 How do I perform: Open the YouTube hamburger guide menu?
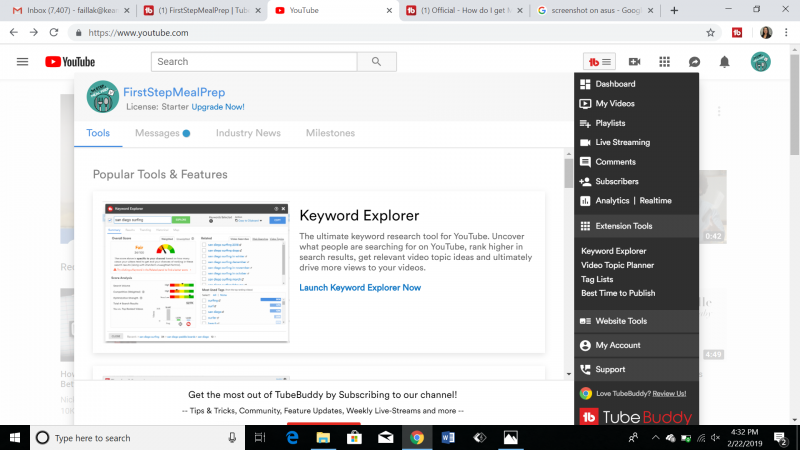coord(22,62)
